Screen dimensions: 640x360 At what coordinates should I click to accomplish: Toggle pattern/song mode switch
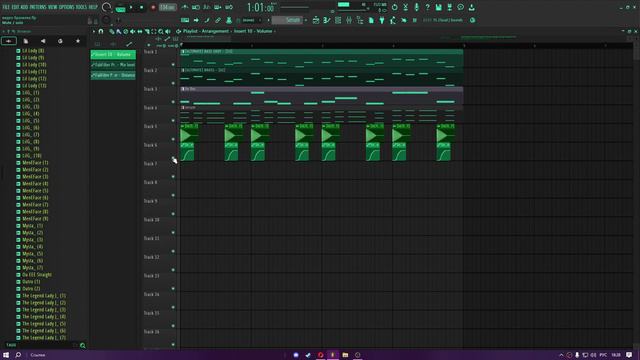coord(120,8)
